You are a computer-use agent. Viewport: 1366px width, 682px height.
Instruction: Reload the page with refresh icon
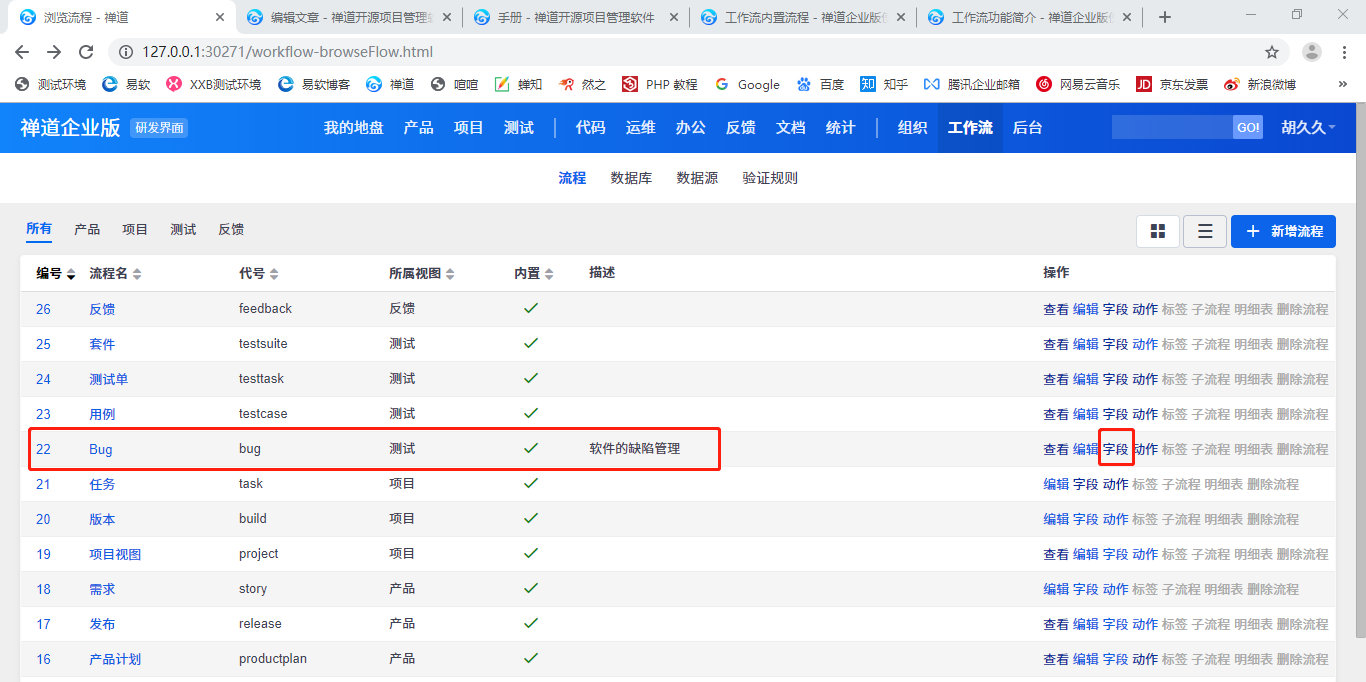click(86, 52)
